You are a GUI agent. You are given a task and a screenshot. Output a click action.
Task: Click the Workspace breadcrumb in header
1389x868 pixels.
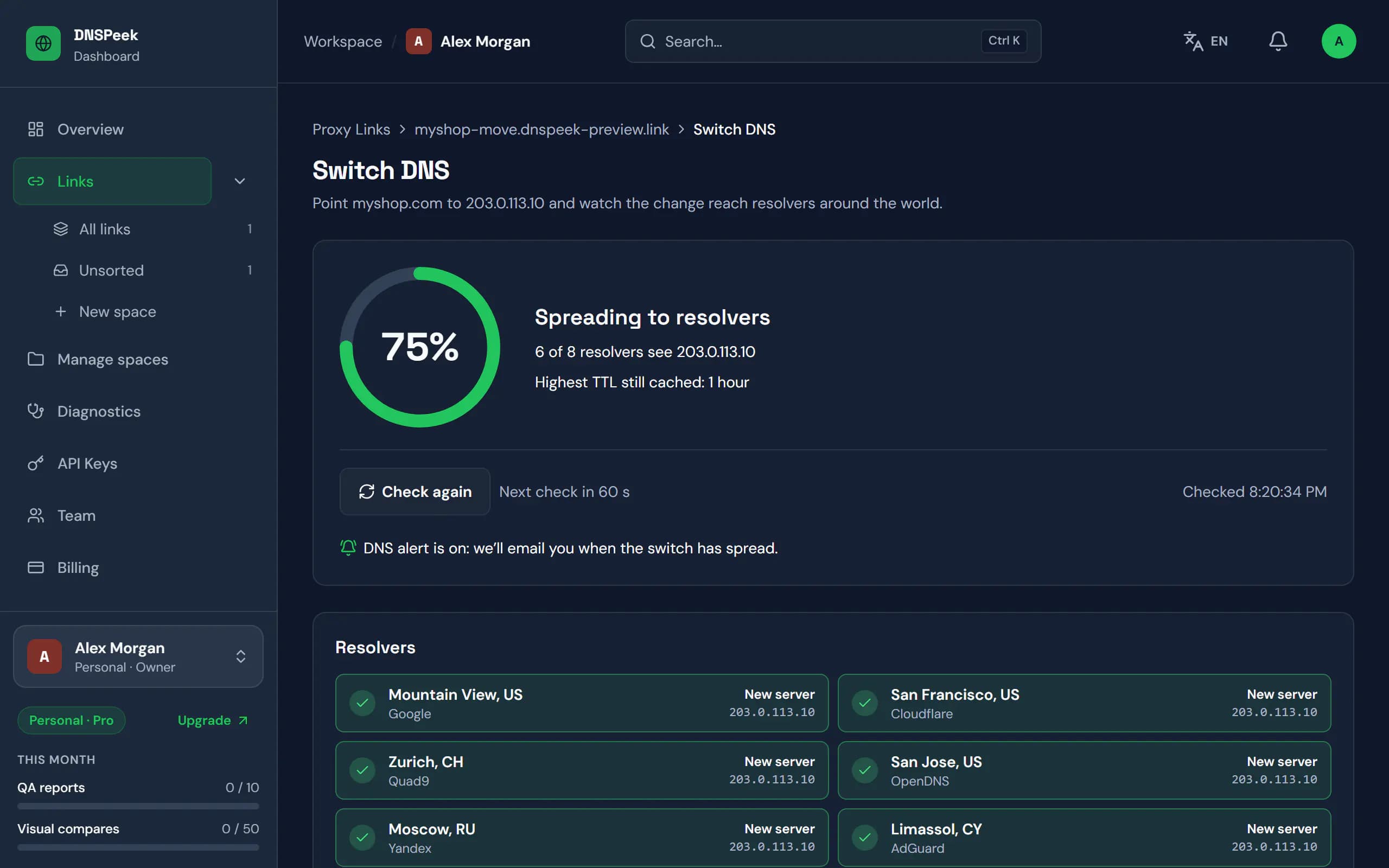[343, 41]
